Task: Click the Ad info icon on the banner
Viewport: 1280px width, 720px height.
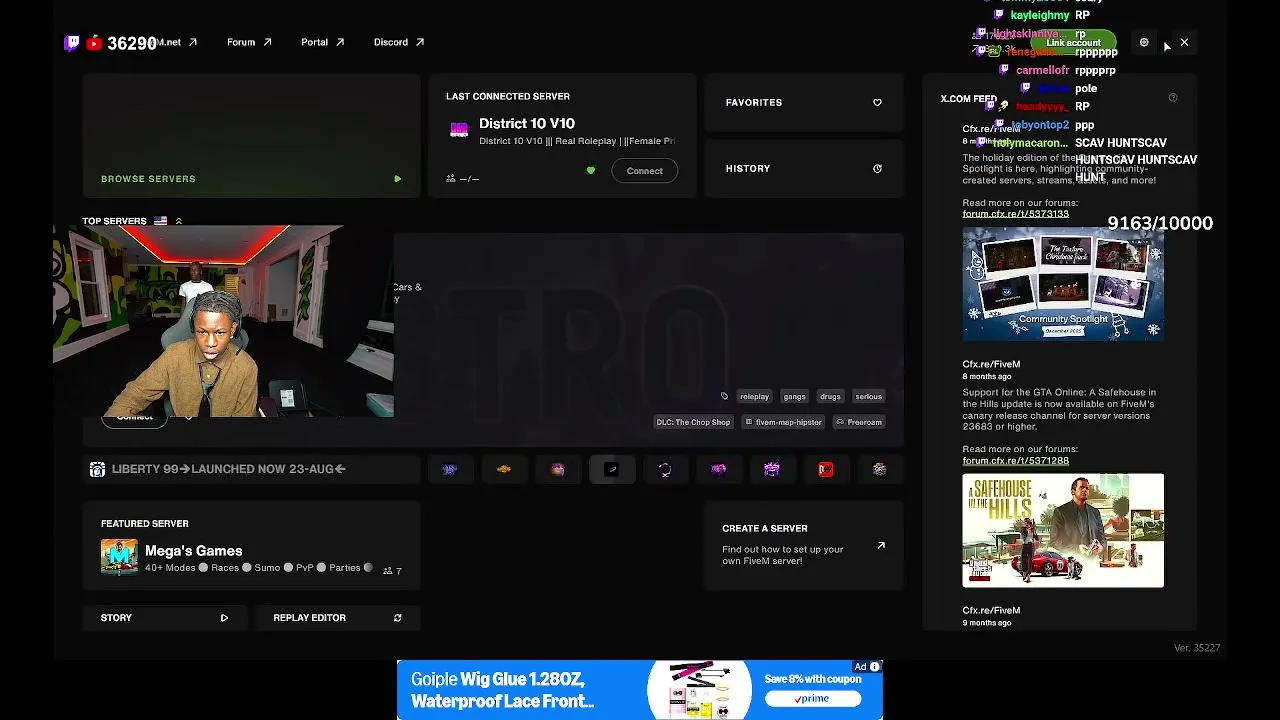Action: point(875,667)
